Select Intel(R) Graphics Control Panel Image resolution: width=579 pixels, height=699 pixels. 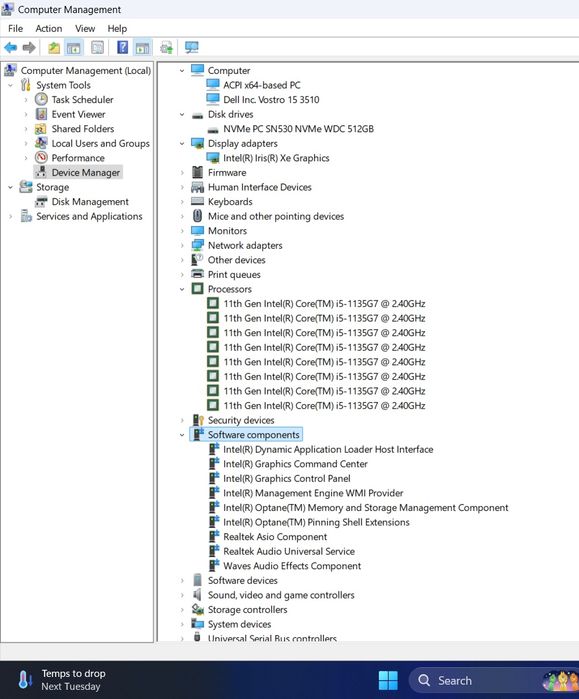coord(287,478)
